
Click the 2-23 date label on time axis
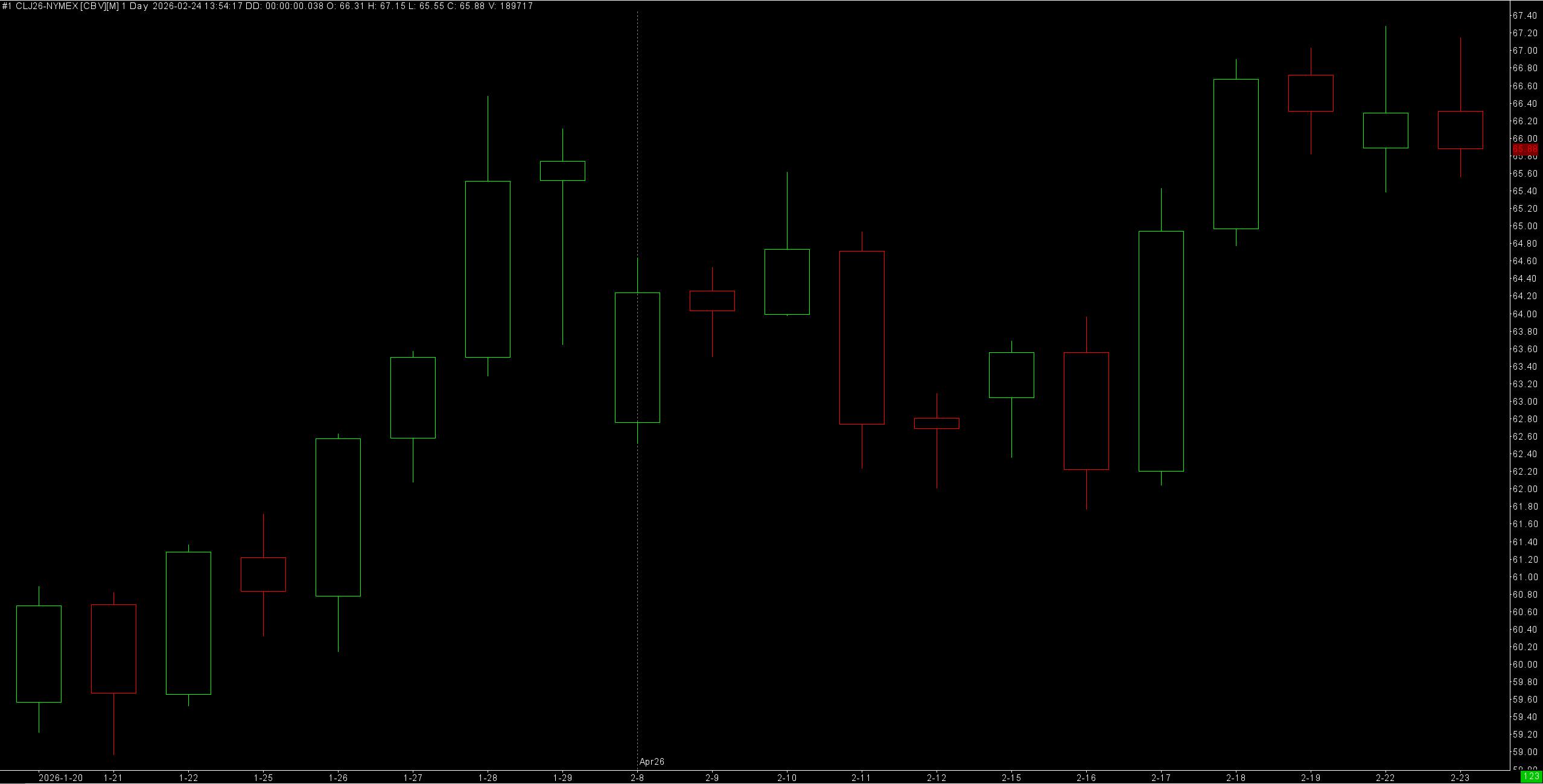pos(1460,778)
